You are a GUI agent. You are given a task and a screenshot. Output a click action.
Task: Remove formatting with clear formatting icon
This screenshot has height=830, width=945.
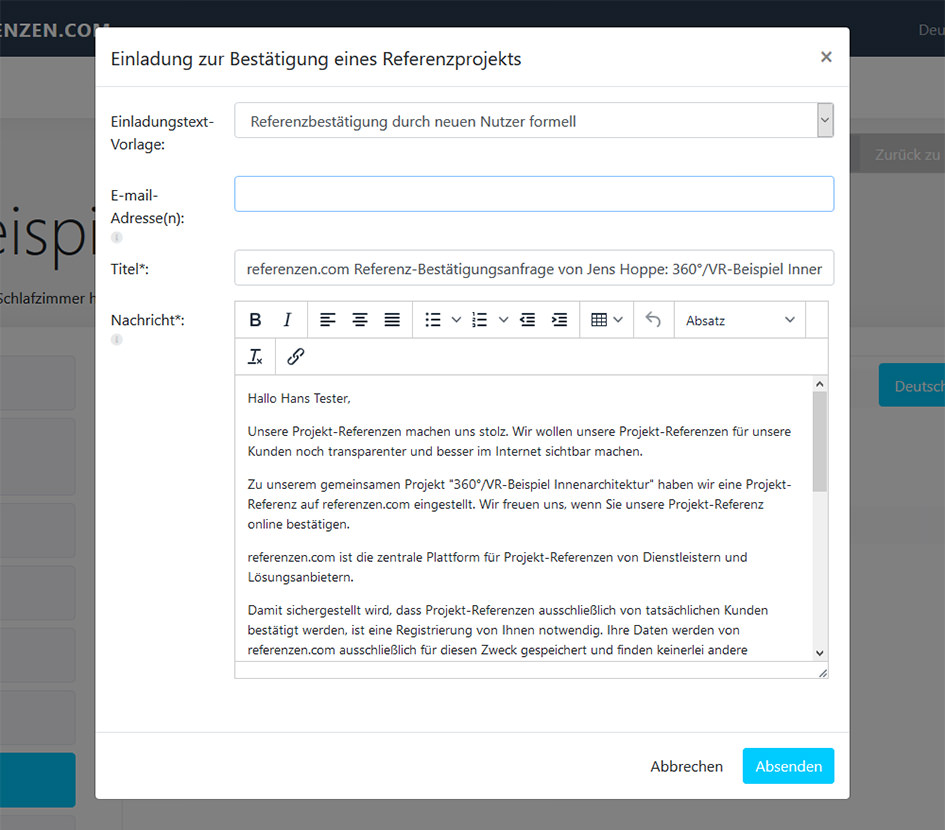[x=255, y=356]
